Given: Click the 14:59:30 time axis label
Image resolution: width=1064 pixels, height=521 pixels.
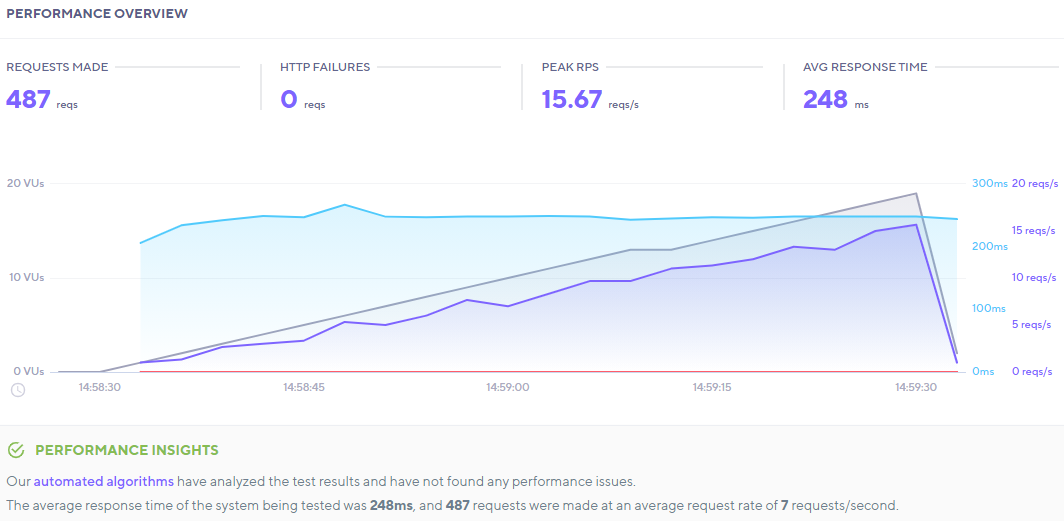Looking at the screenshot, I should click(x=916, y=387).
